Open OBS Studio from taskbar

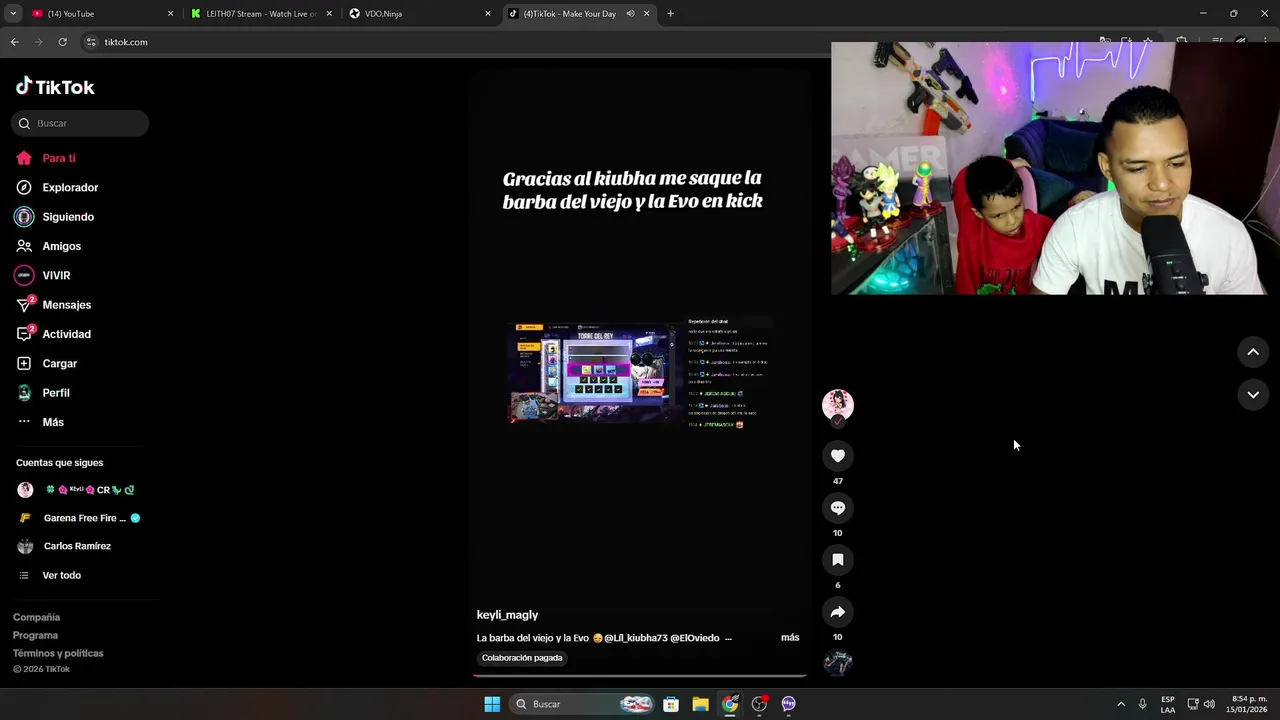[759, 704]
